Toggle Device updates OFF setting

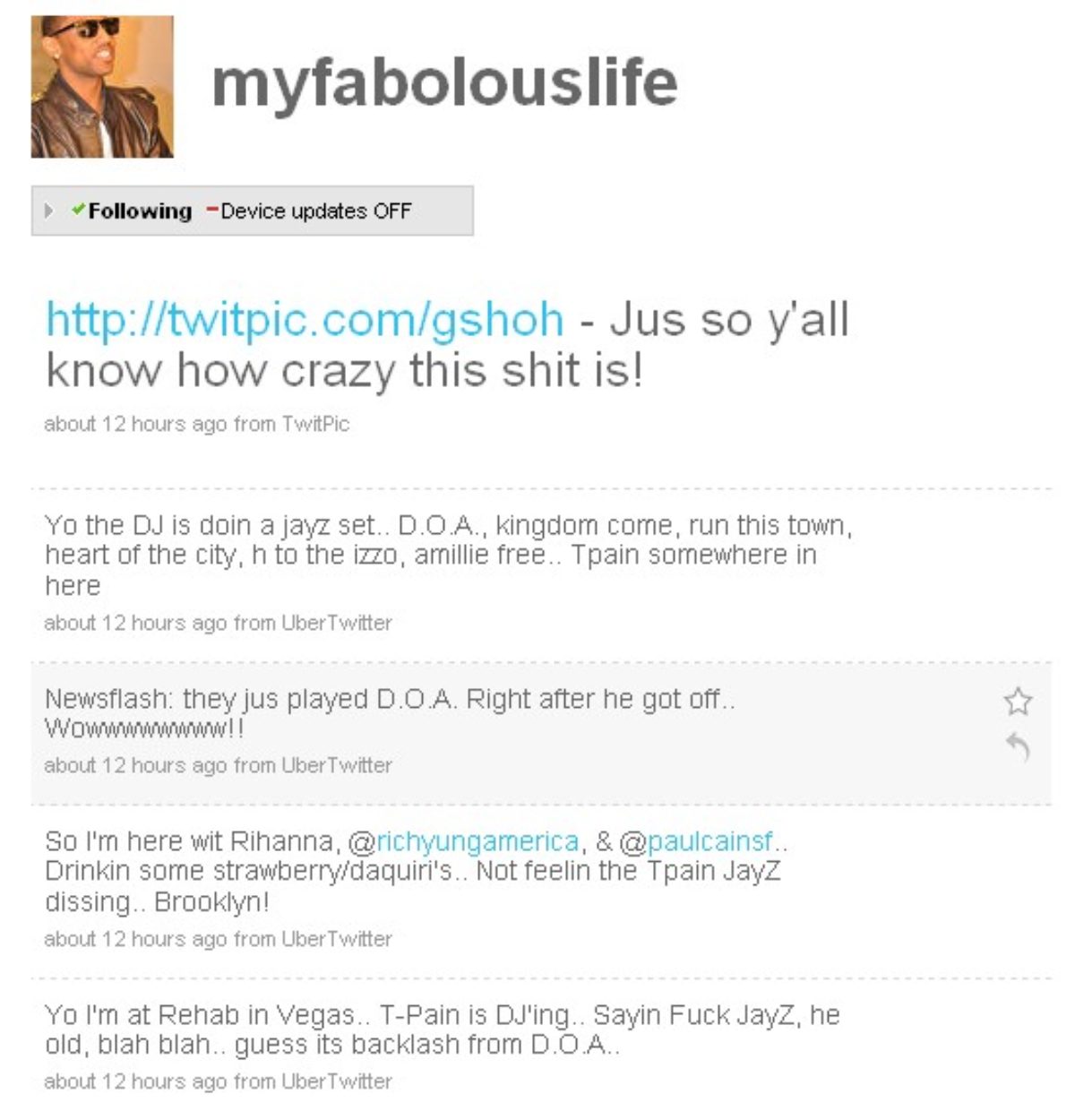point(309,211)
